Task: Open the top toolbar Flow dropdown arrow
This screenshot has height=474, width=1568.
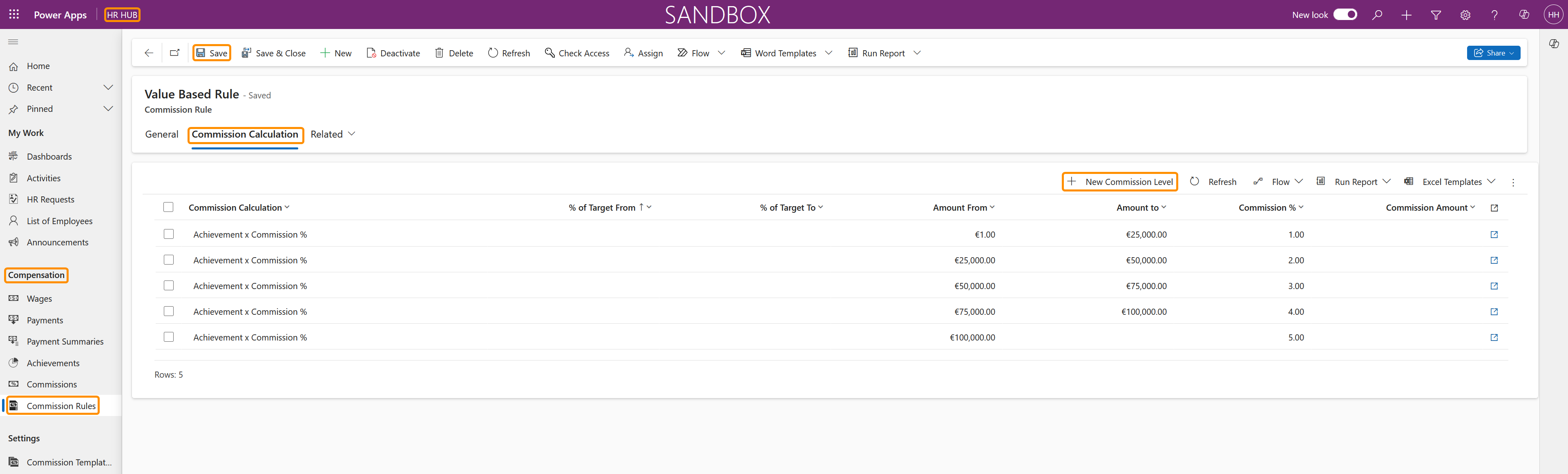Action: pos(721,53)
